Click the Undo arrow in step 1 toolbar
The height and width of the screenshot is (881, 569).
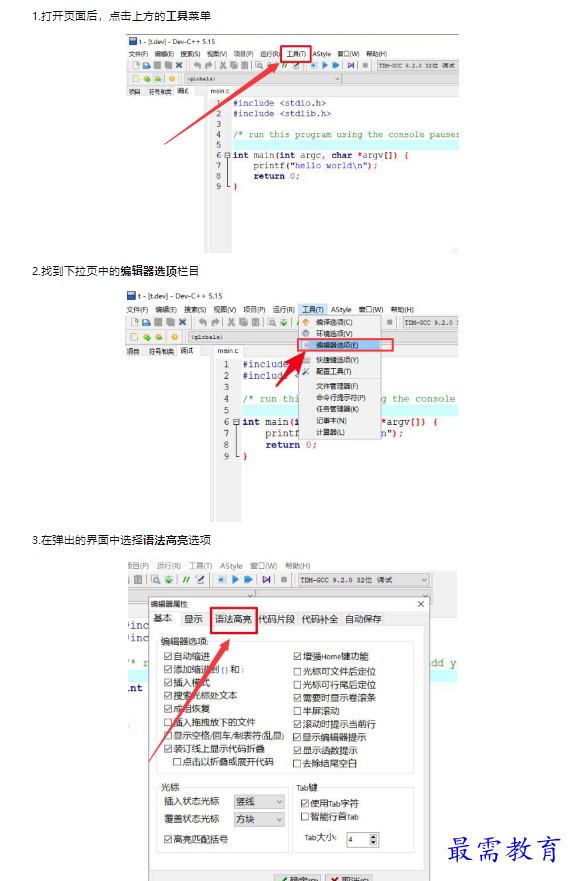(197, 66)
